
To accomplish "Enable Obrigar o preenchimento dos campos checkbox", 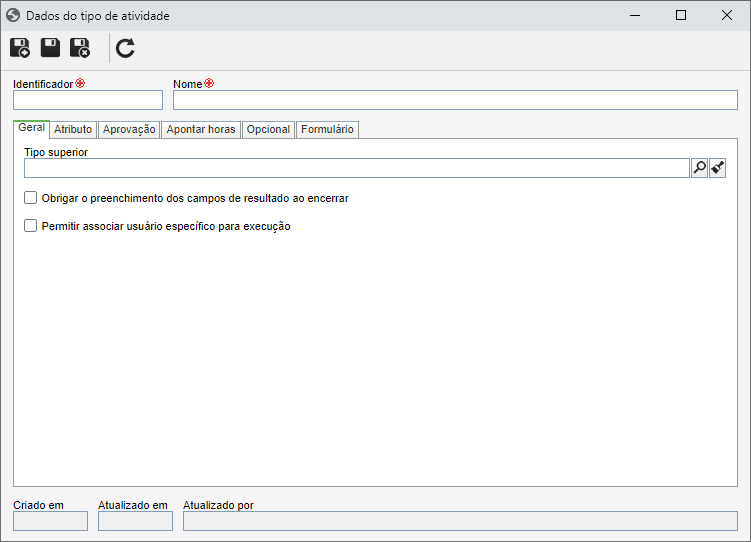I will pyautogui.click(x=31, y=198).
